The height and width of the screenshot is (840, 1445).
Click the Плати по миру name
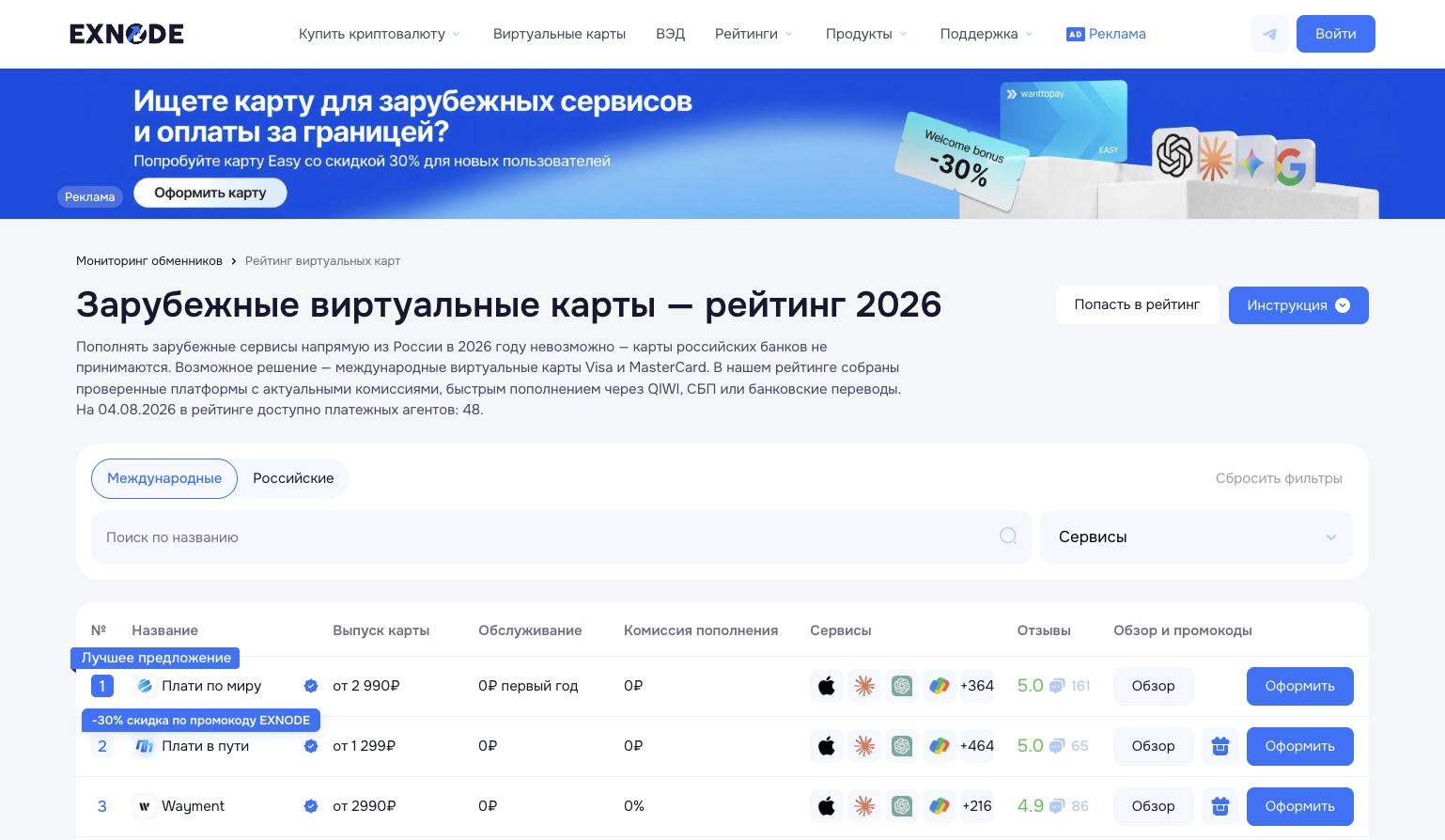(211, 686)
